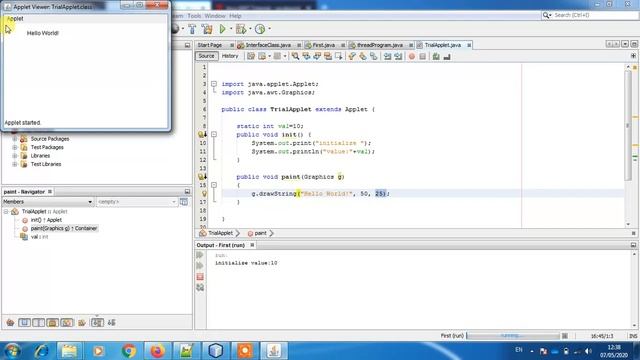Open Applet menu in Applet Viewer window
The height and width of the screenshot is (360, 640).
click(15, 18)
